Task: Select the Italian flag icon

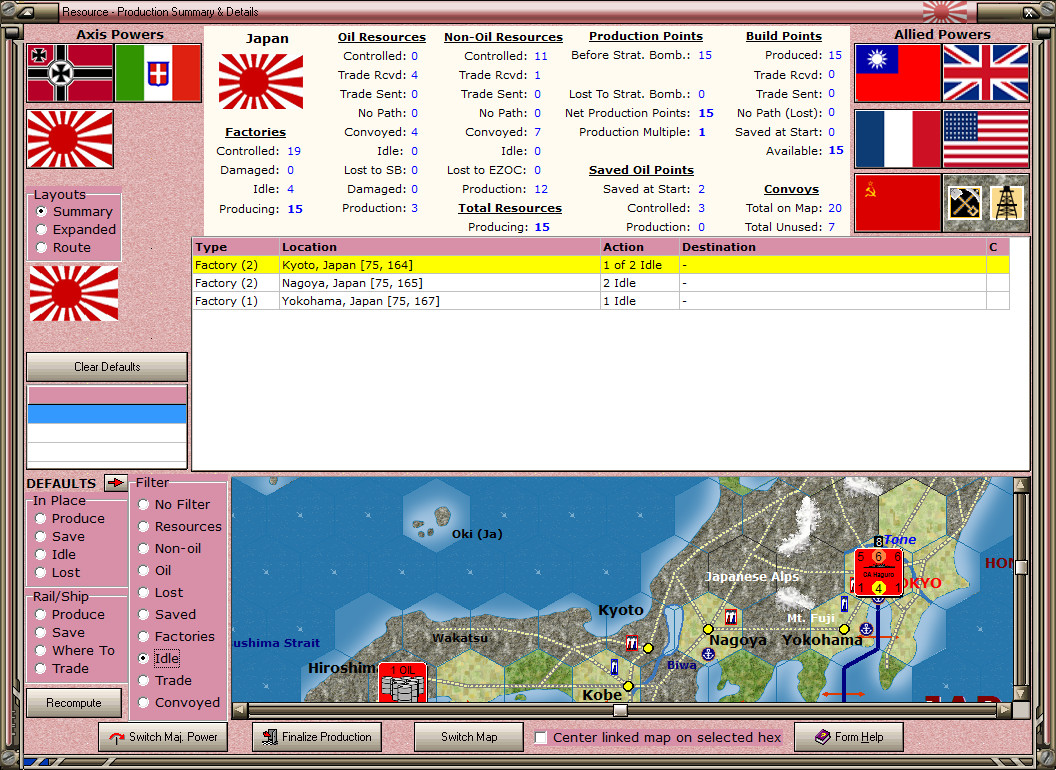Action: tap(158, 74)
